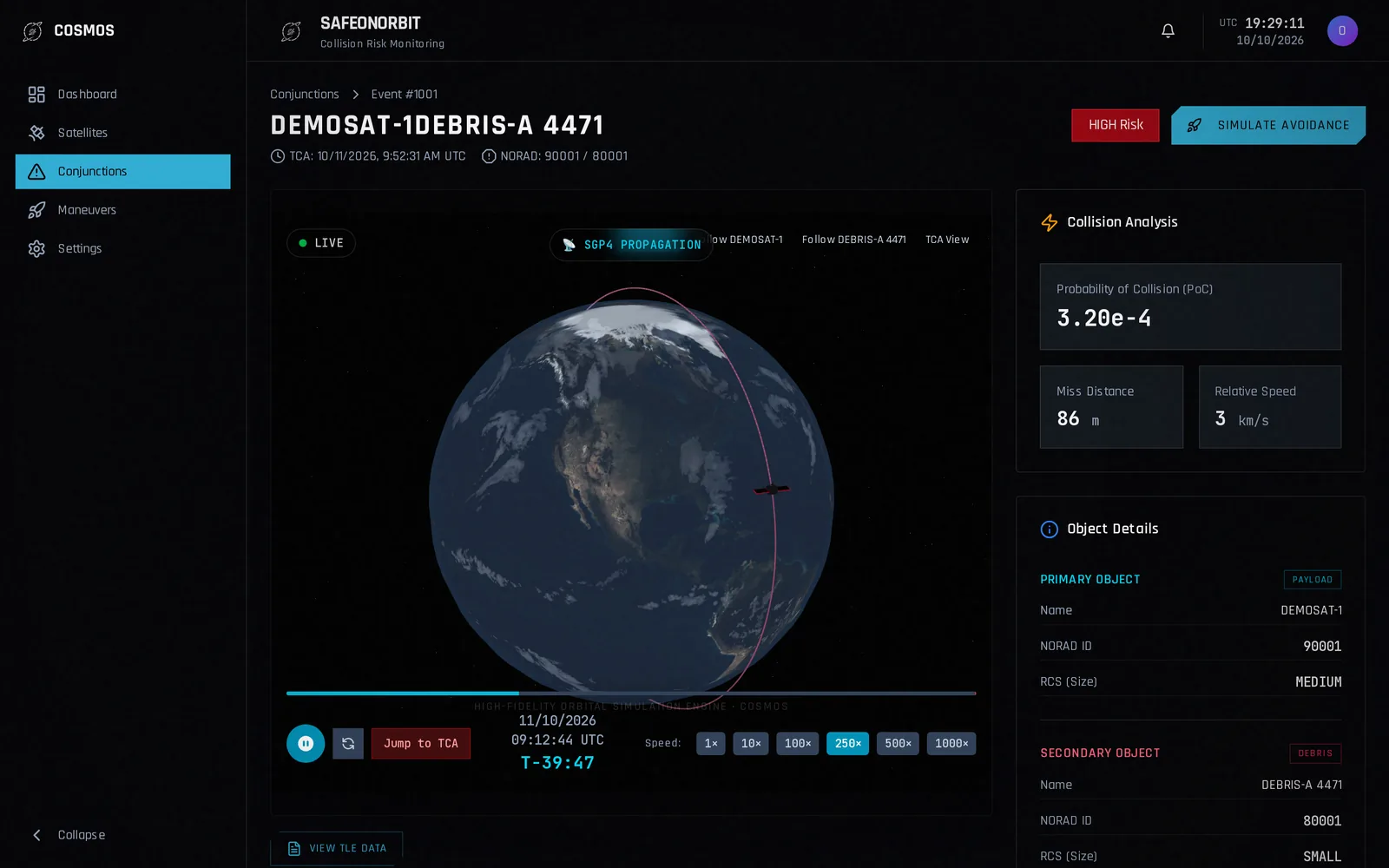Set playback speed to 10×
This screenshot has width=1389, height=868.
[x=751, y=744]
